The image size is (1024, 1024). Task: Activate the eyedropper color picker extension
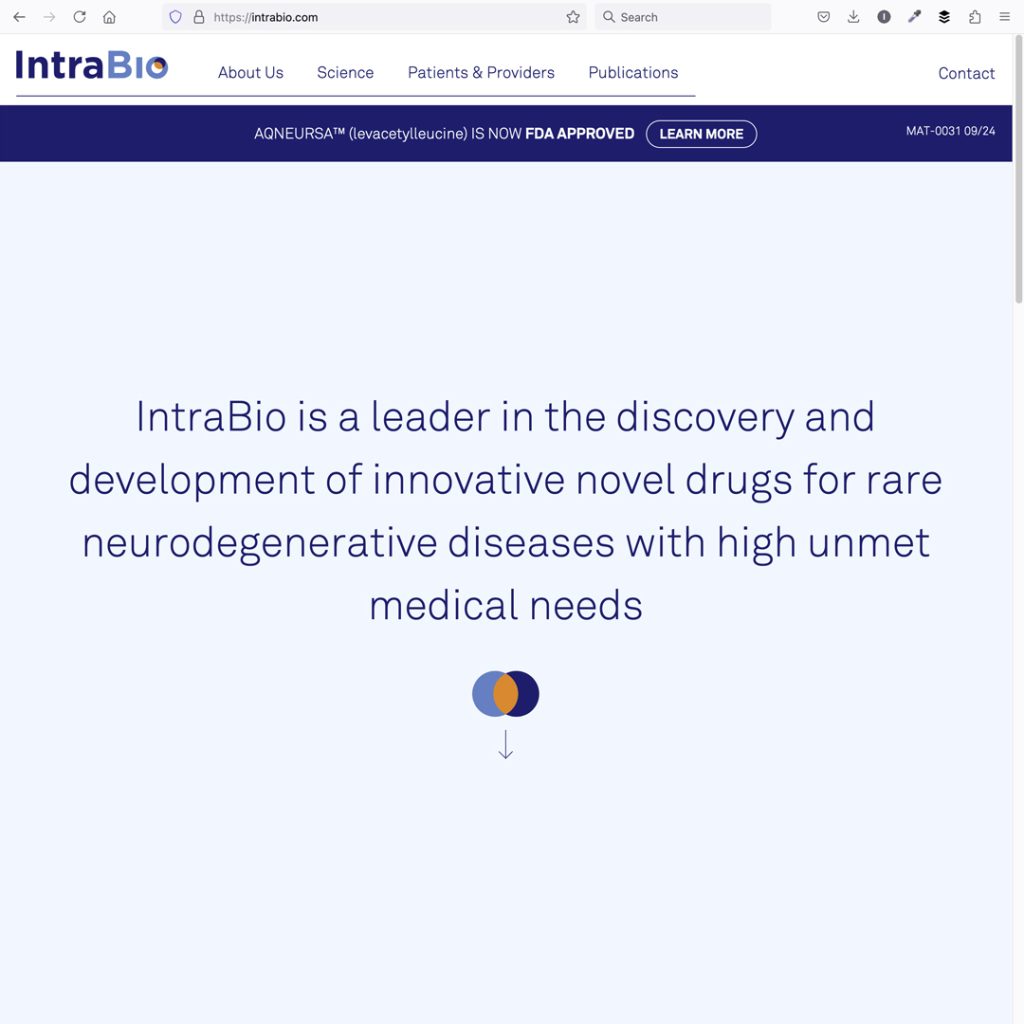[x=914, y=17]
